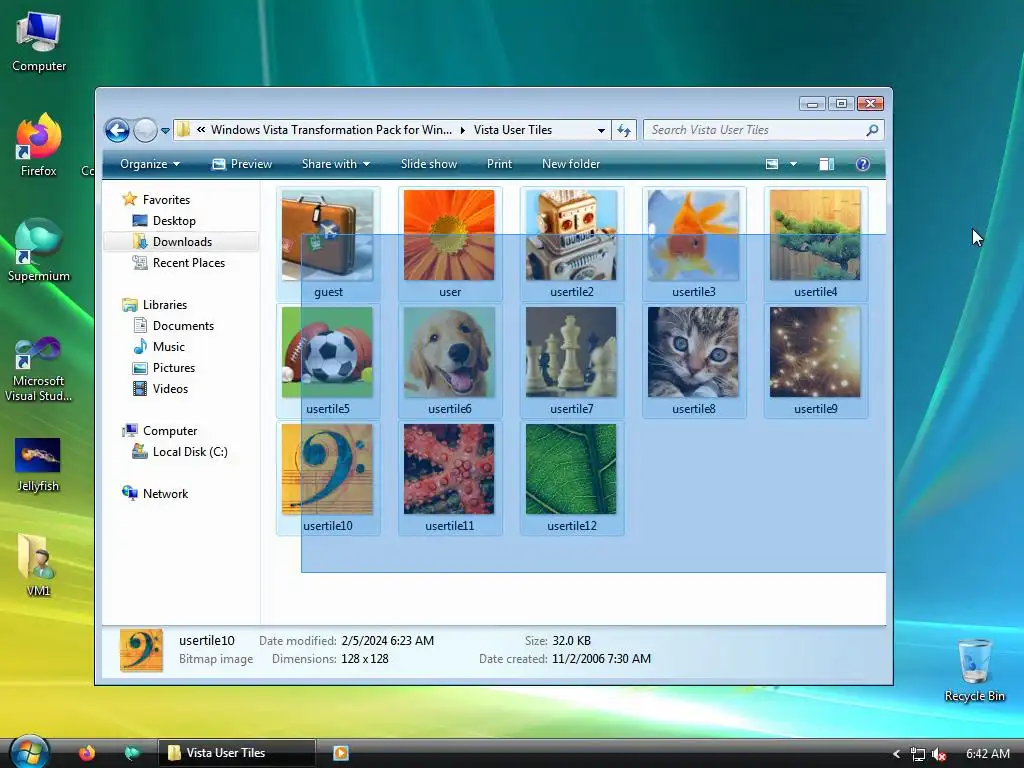The image size is (1024, 768).
Task: Open Explorer help icon
Action: pyautogui.click(x=863, y=164)
